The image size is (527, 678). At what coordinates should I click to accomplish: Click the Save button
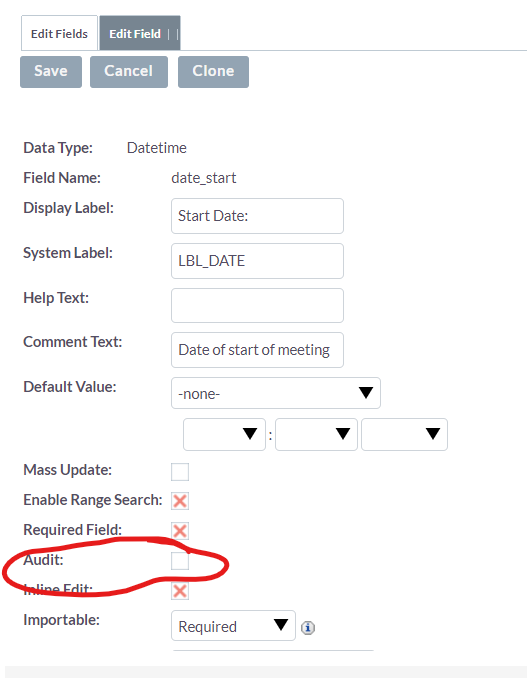coord(51,72)
